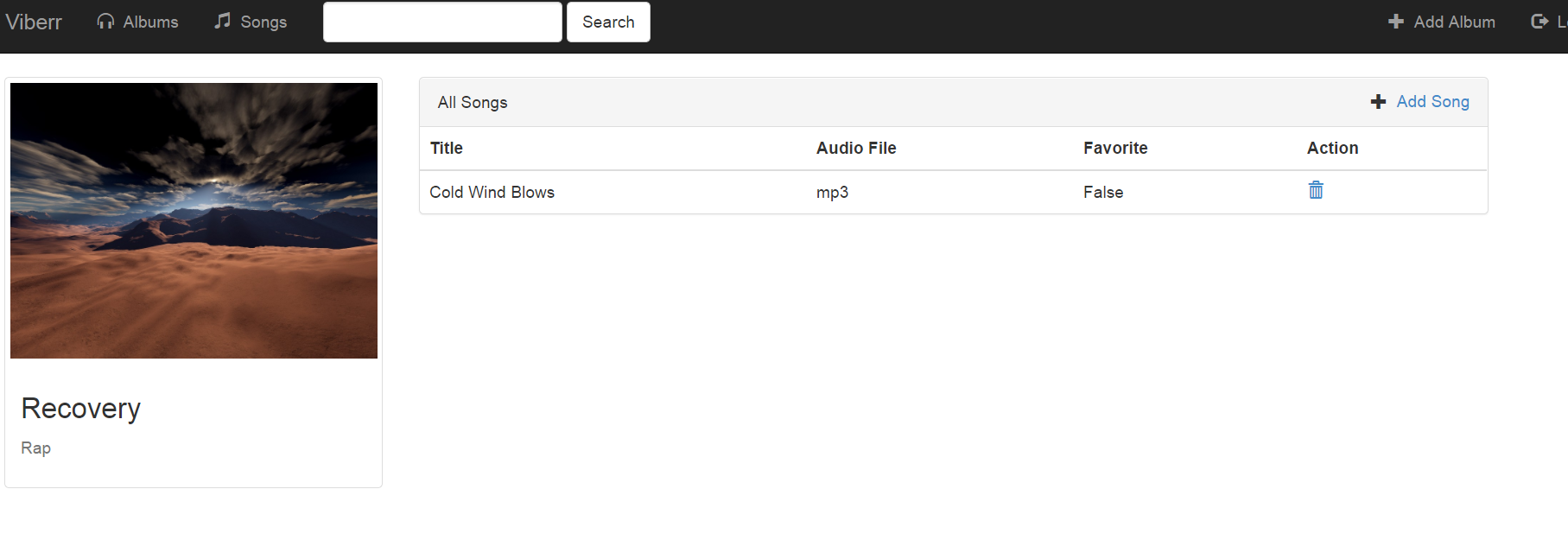The height and width of the screenshot is (540, 1568).
Task: Click the Cold Wind Blows song title
Action: [x=492, y=192]
